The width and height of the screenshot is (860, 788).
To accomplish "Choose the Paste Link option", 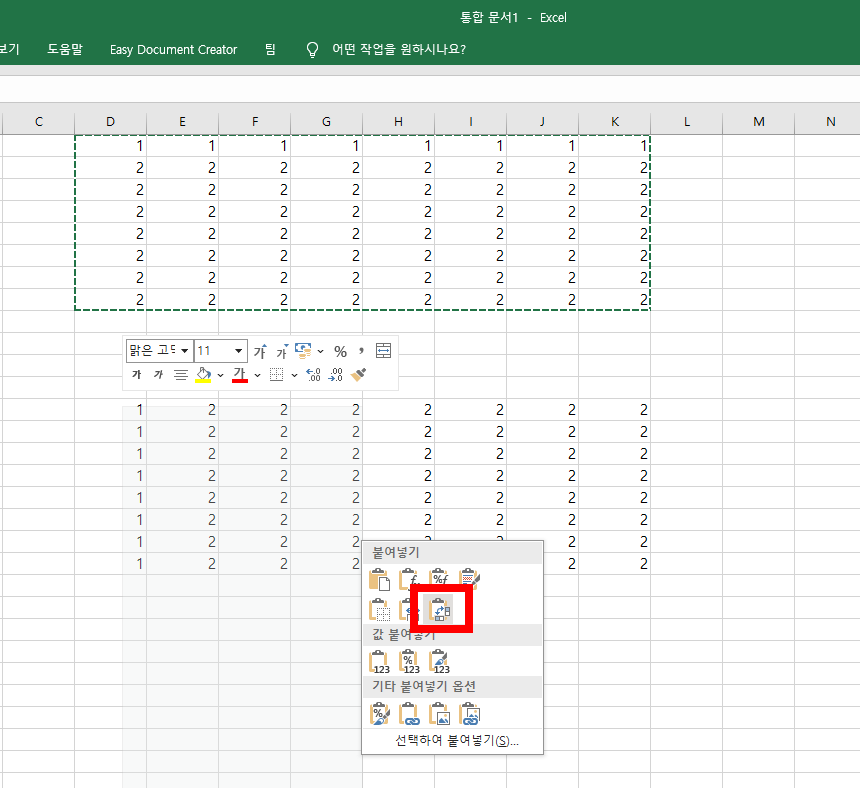I will pyautogui.click(x=410, y=714).
